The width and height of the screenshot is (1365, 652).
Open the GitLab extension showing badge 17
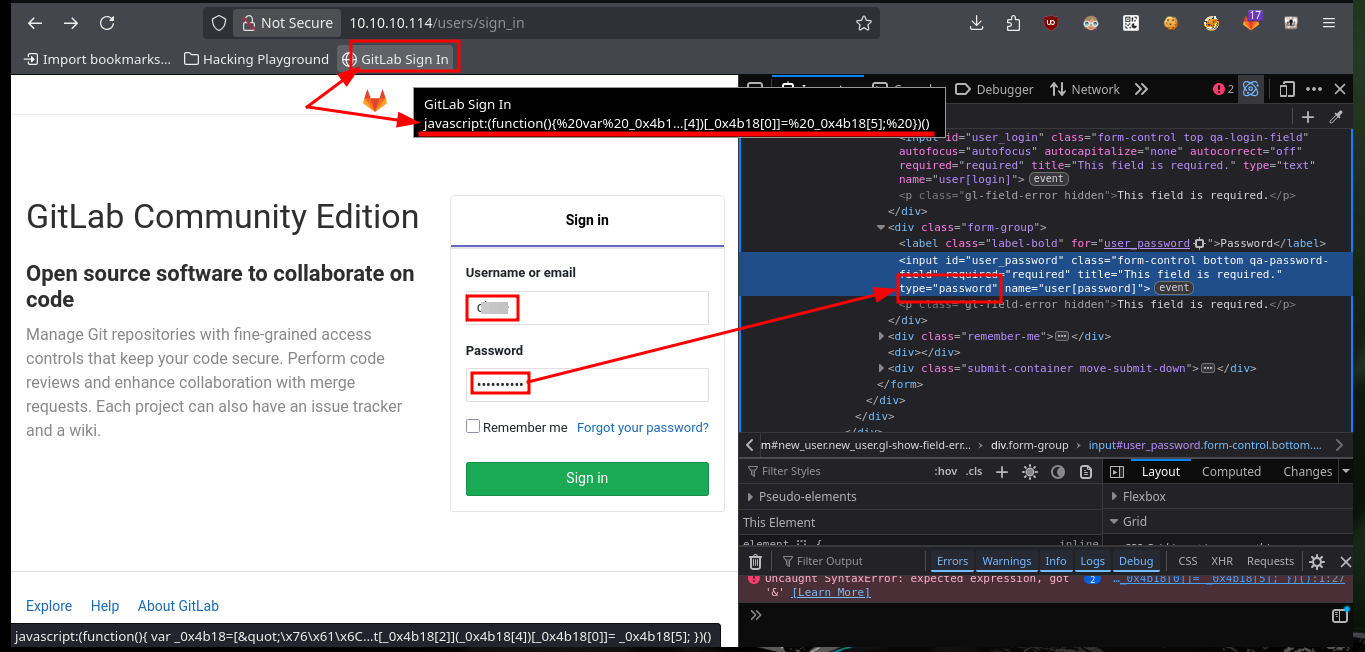click(x=1252, y=21)
